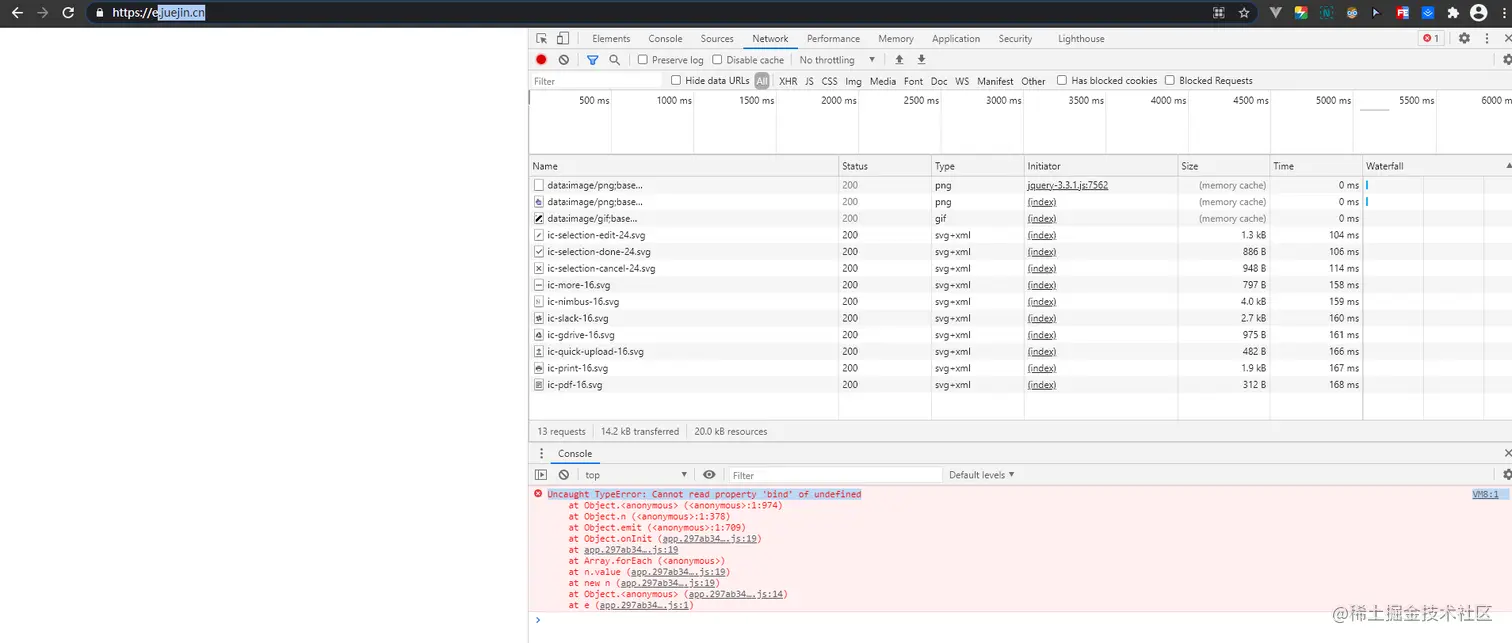Image resolution: width=1512 pixels, height=643 pixels.
Task: Toggle the device toolbar icon
Action: pos(563,39)
